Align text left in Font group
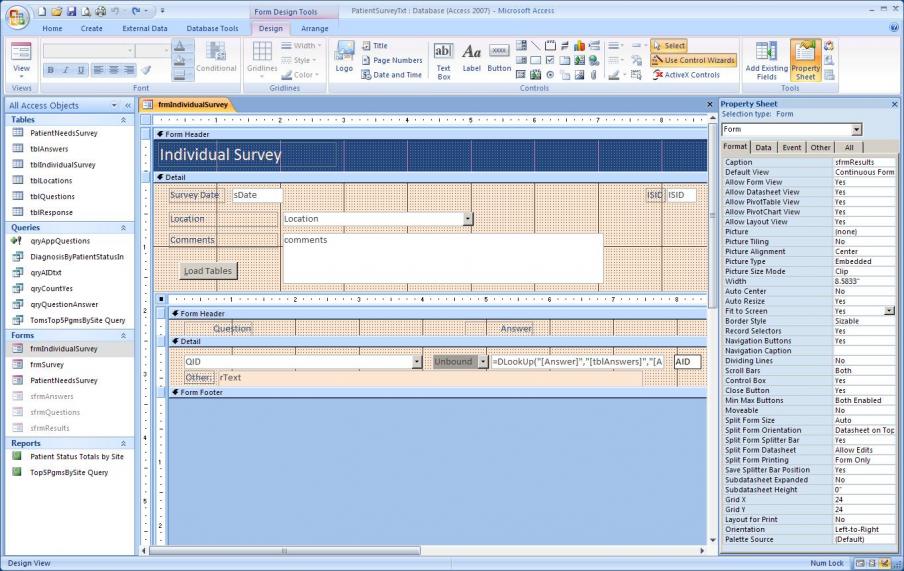 point(99,70)
